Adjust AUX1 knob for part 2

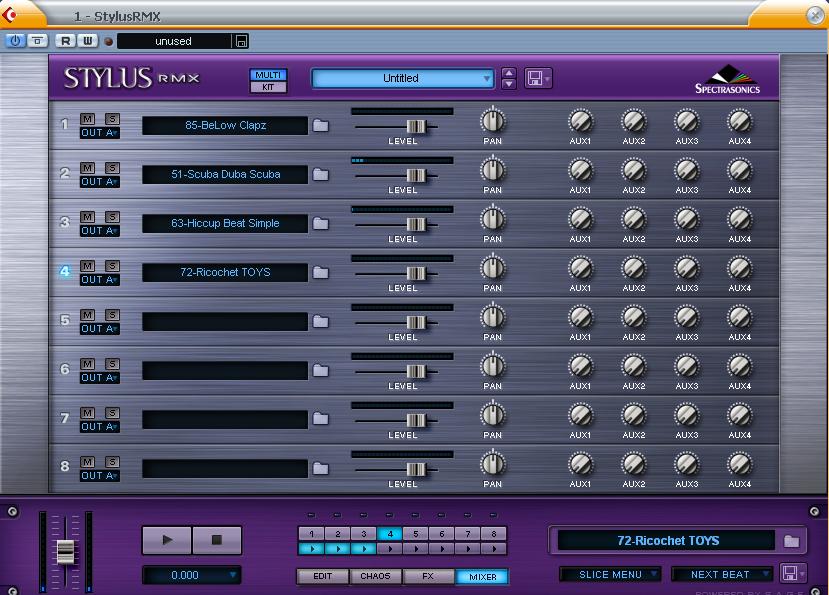(x=580, y=170)
